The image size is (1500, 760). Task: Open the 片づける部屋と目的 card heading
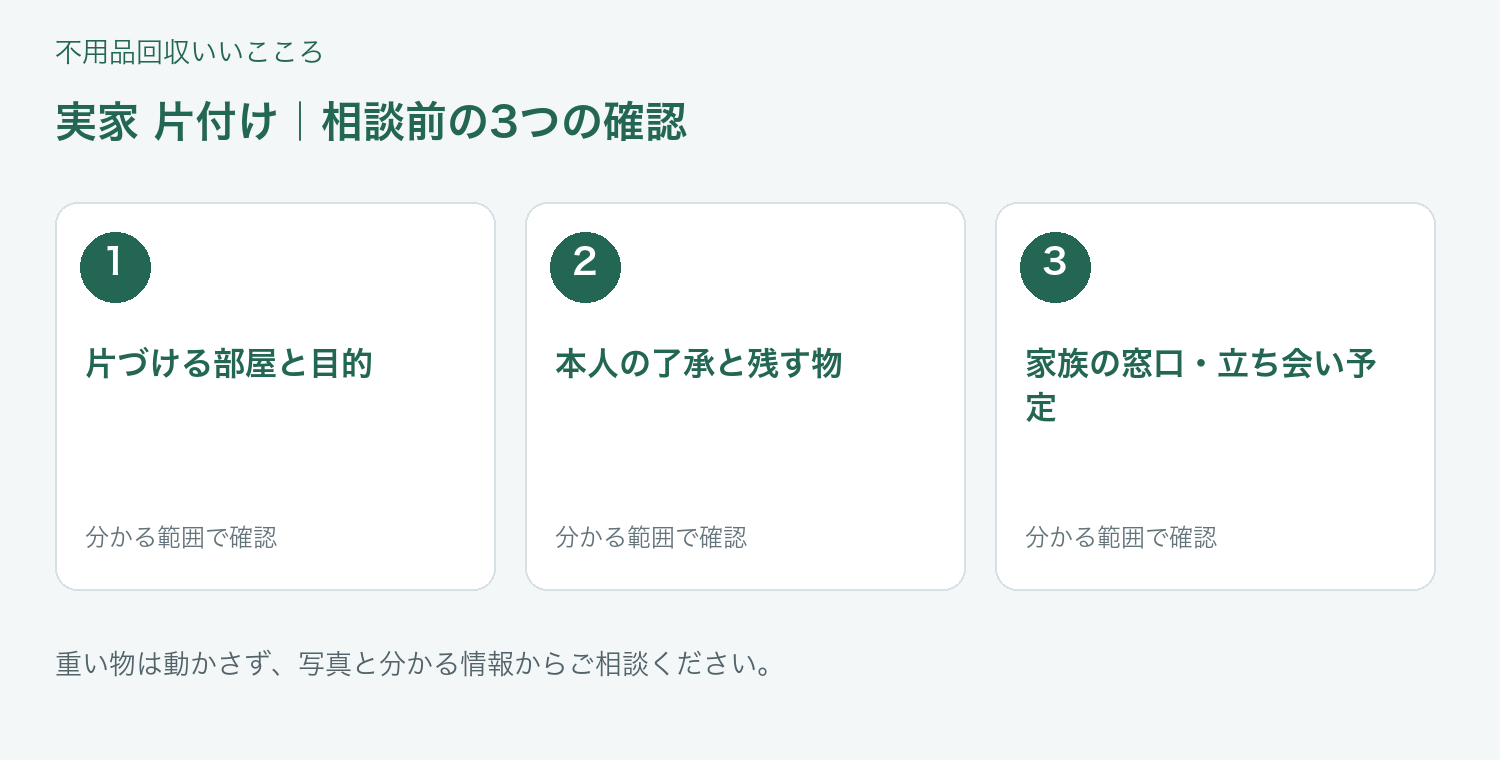229,364
